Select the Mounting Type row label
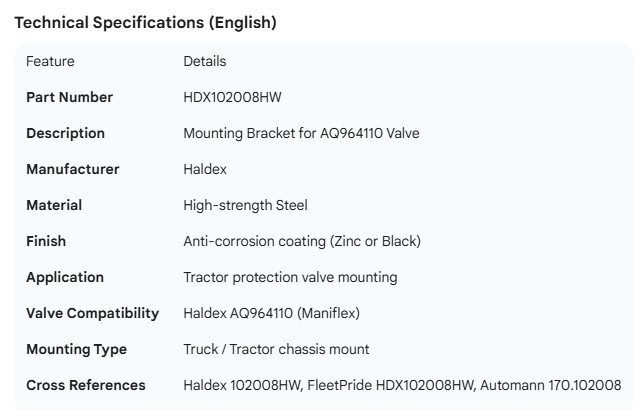The width and height of the screenshot is (639, 410). coord(76,349)
